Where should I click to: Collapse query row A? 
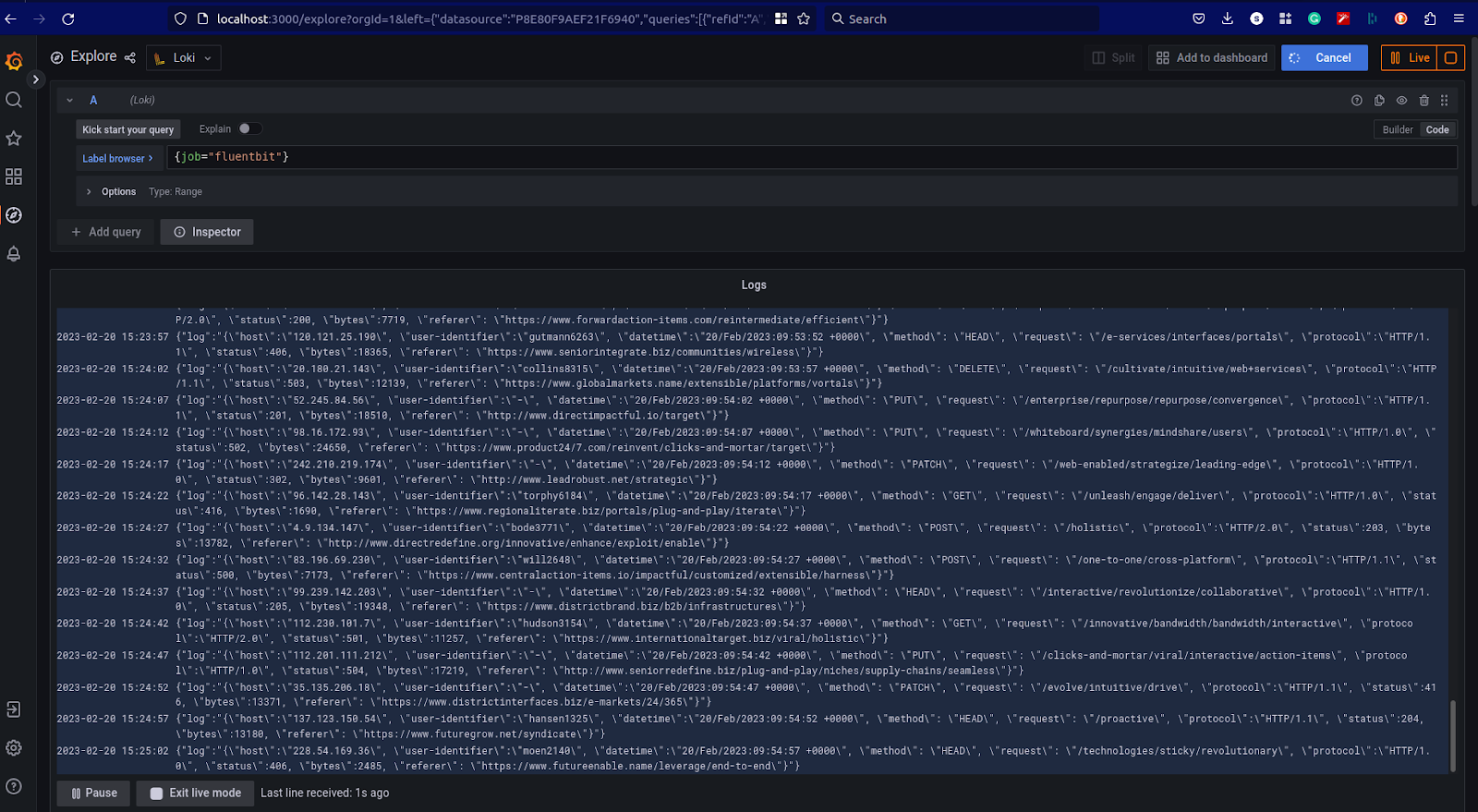(69, 101)
